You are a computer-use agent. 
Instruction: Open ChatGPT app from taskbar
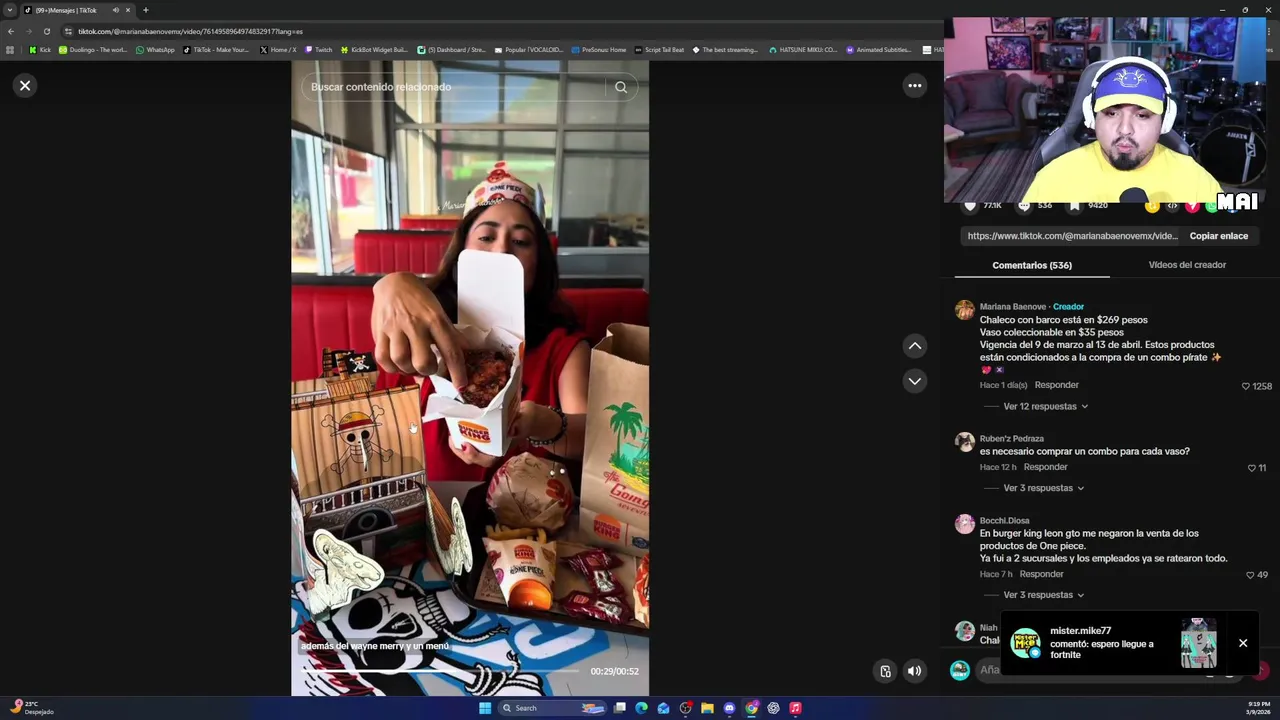pyautogui.click(x=773, y=708)
